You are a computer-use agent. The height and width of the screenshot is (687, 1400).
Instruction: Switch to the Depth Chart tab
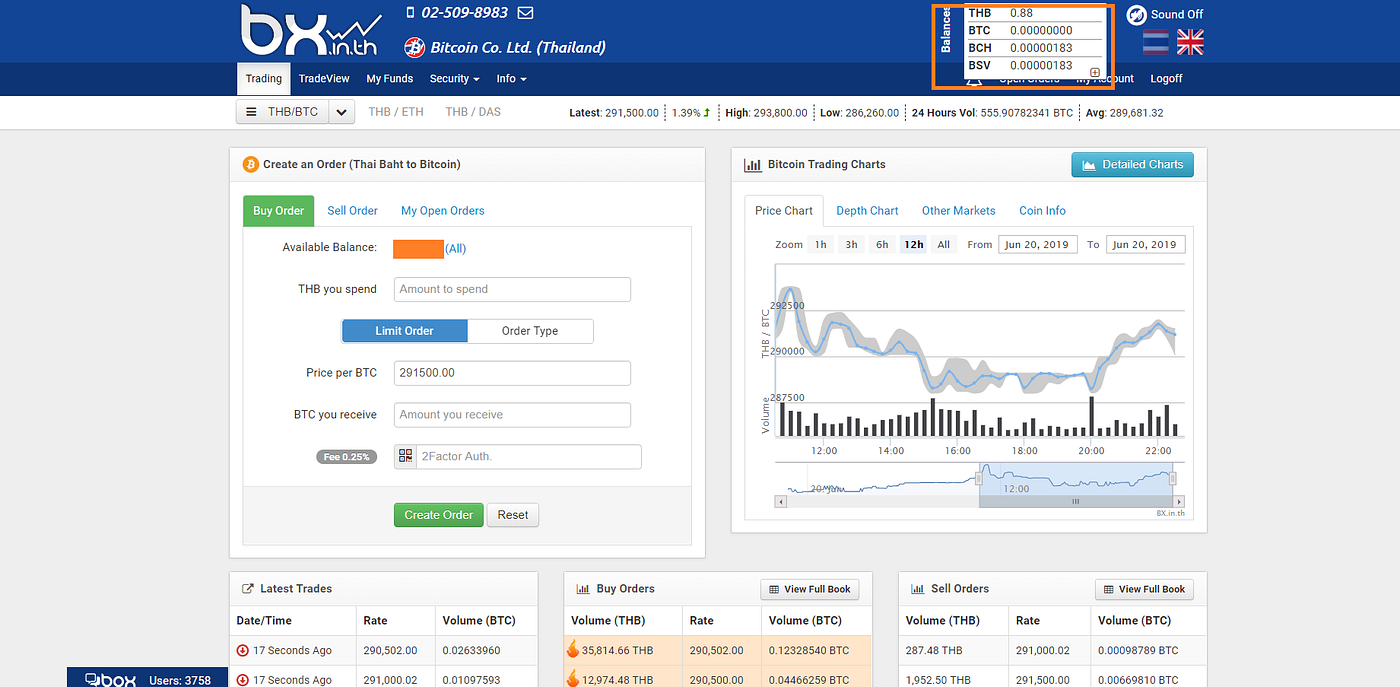(x=867, y=211)
